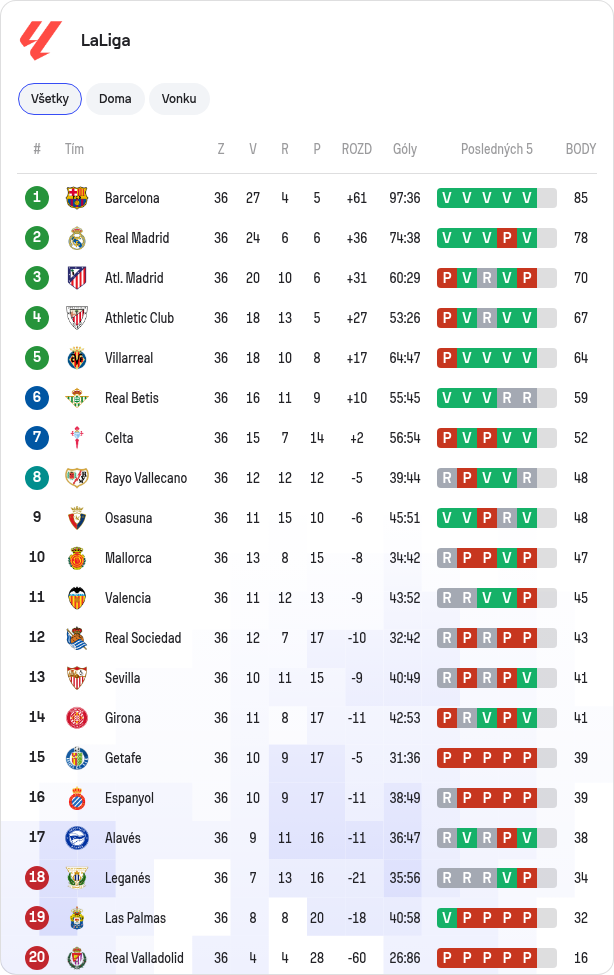Click the Real Valladolid crest icon
The image size is (614, 975).
click(77, 958)
